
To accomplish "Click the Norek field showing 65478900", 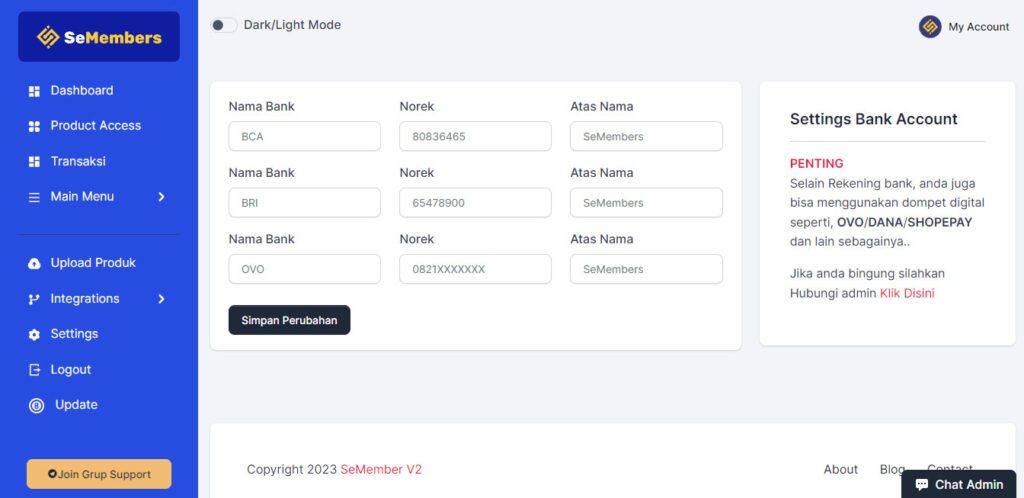I will [475, 203].
